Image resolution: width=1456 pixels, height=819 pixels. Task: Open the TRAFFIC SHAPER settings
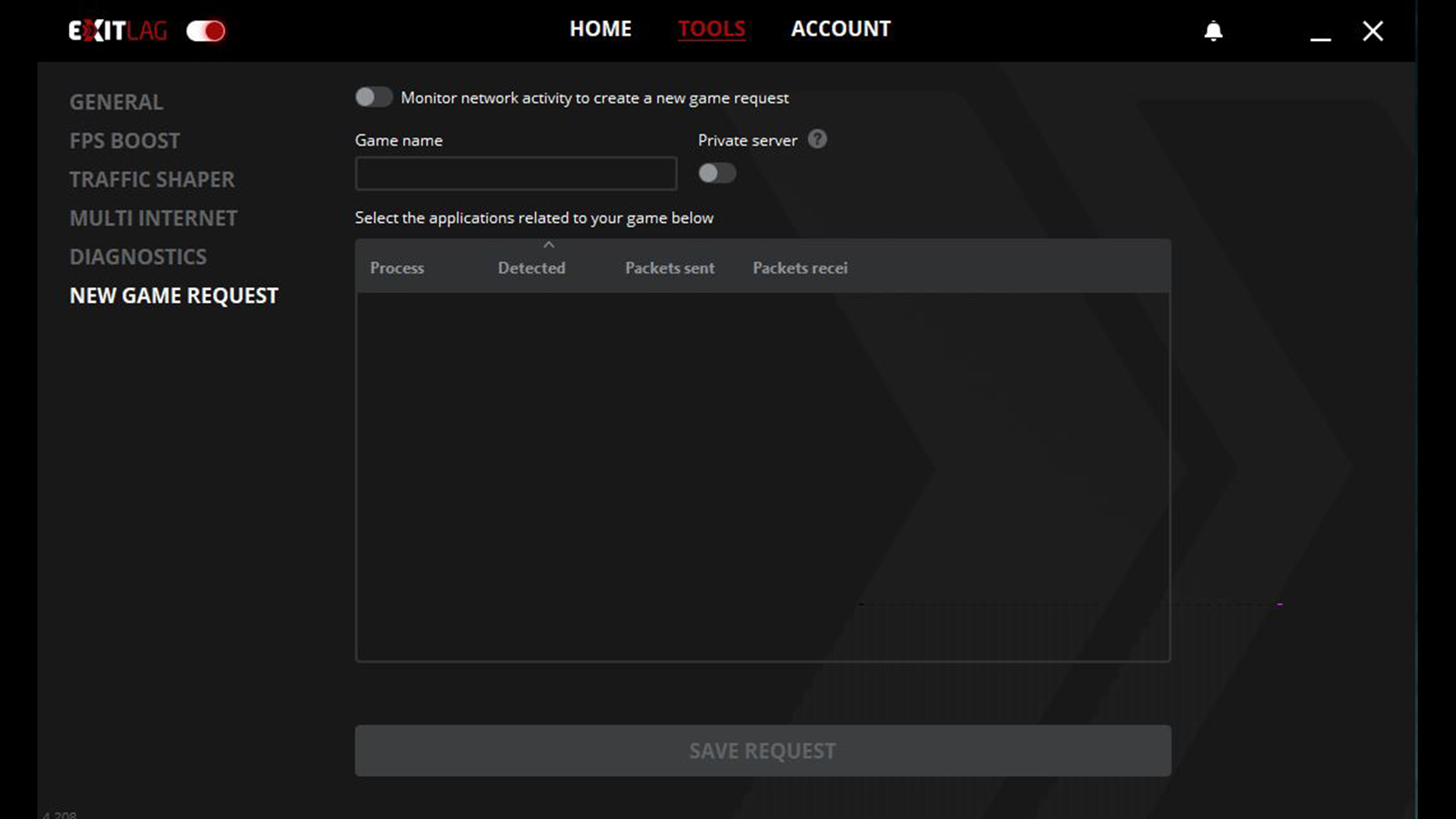point(152,179)
